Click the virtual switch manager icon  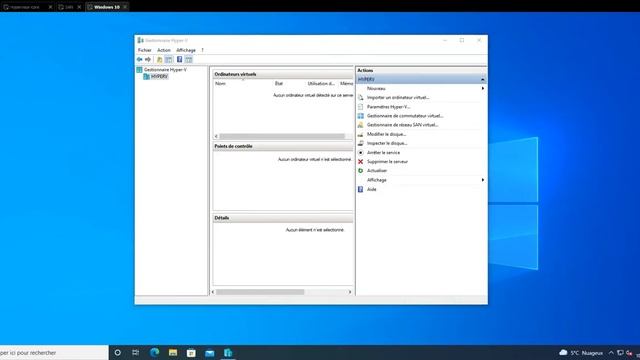tap(360, 116)
